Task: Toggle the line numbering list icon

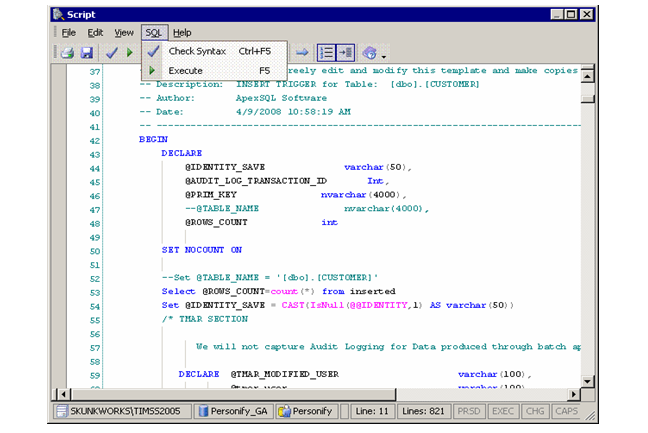Action: (326, 52)
